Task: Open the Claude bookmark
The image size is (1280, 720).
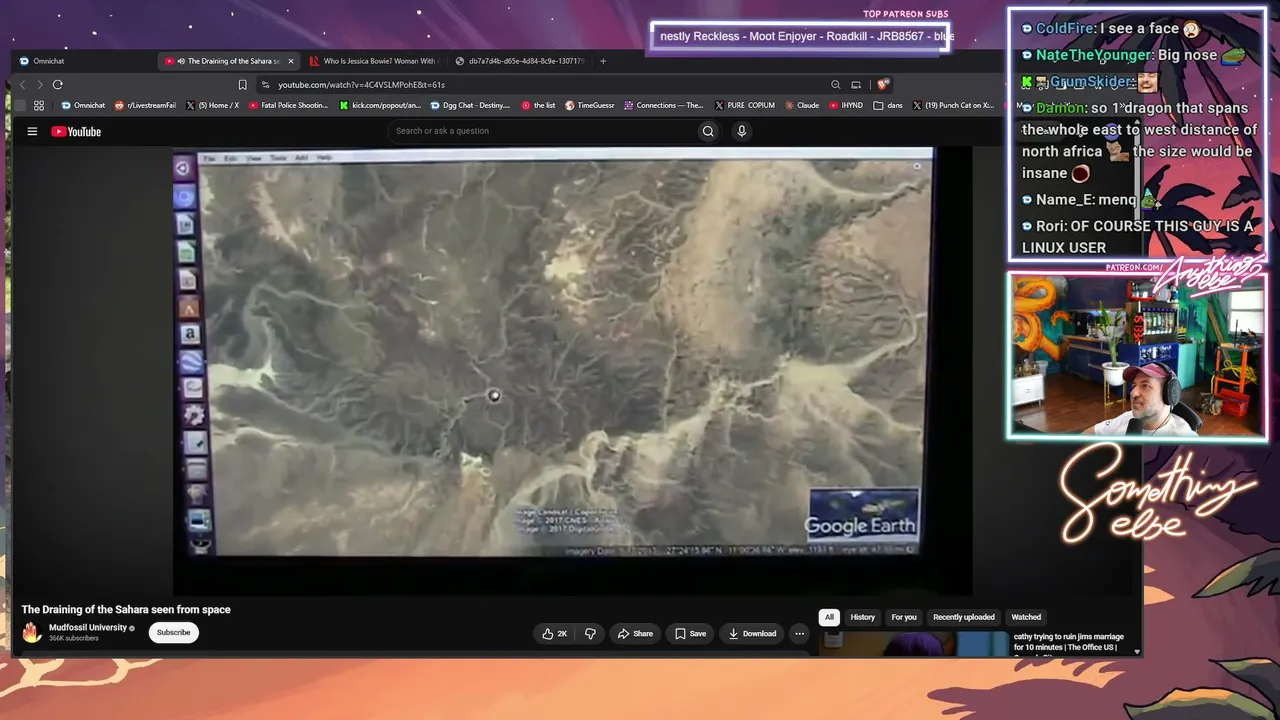Action: point(802,105)
